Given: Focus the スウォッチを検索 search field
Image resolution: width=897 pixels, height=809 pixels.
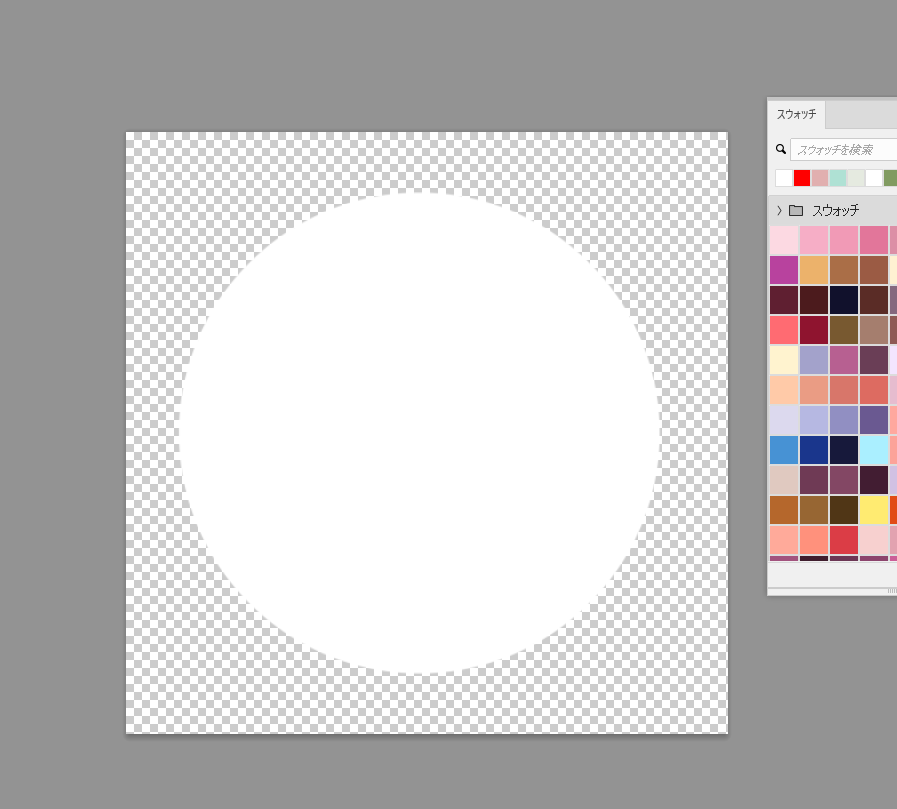Looking at the screenshot, I should (843, 149).
